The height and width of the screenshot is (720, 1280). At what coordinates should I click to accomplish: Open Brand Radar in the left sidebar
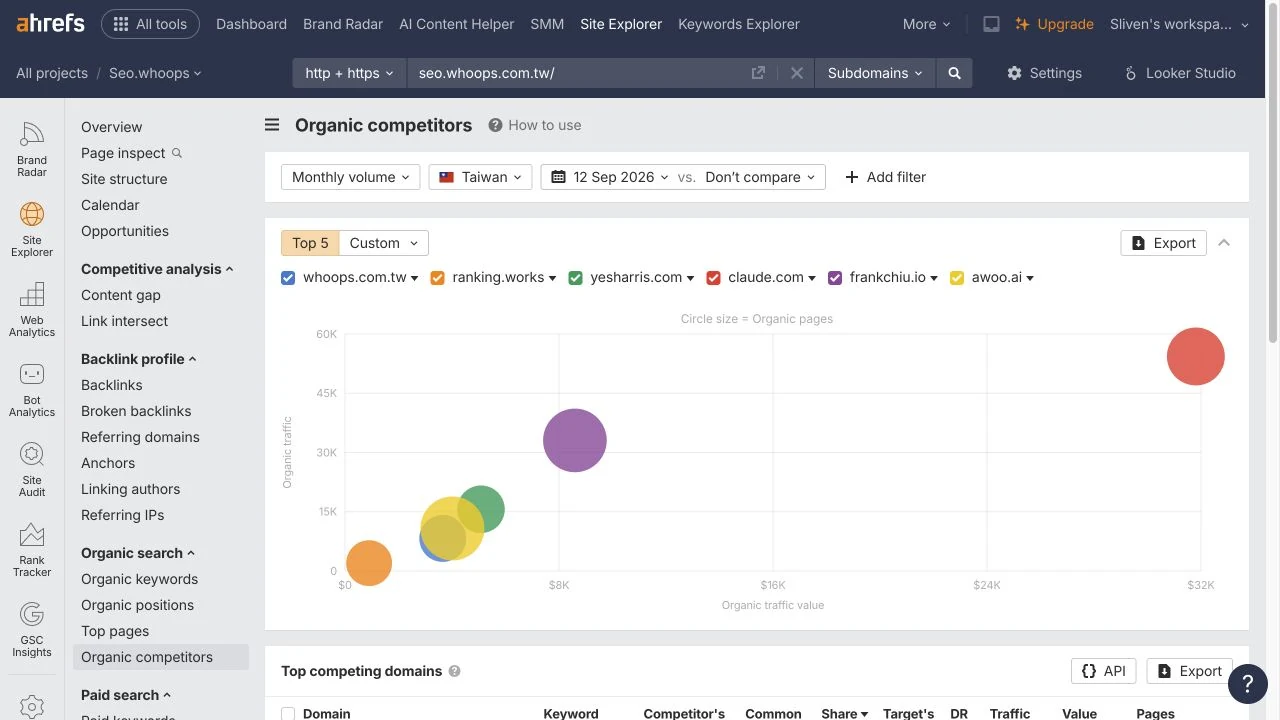tap(32, 149)
